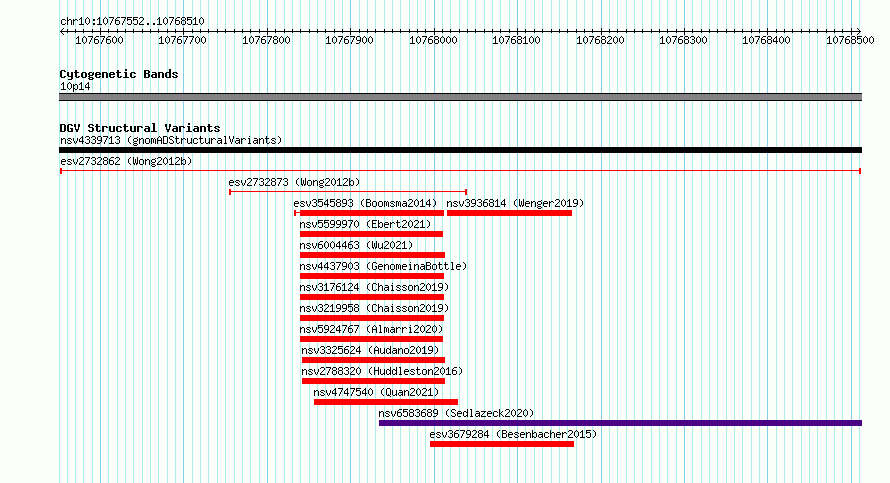Select the black nsv4339713 variant bar
This screenshot has height=483, width=890.
point(460,150)
